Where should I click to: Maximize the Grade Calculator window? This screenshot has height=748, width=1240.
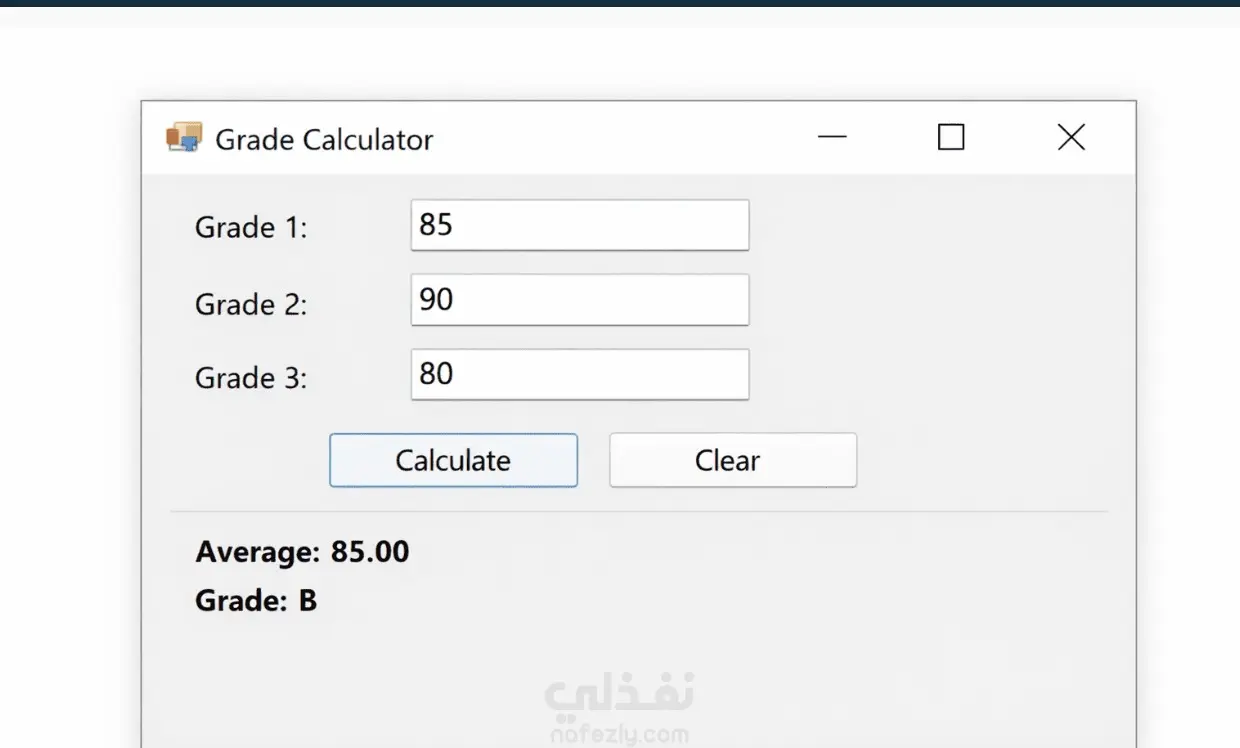click(x=951, y=137)
